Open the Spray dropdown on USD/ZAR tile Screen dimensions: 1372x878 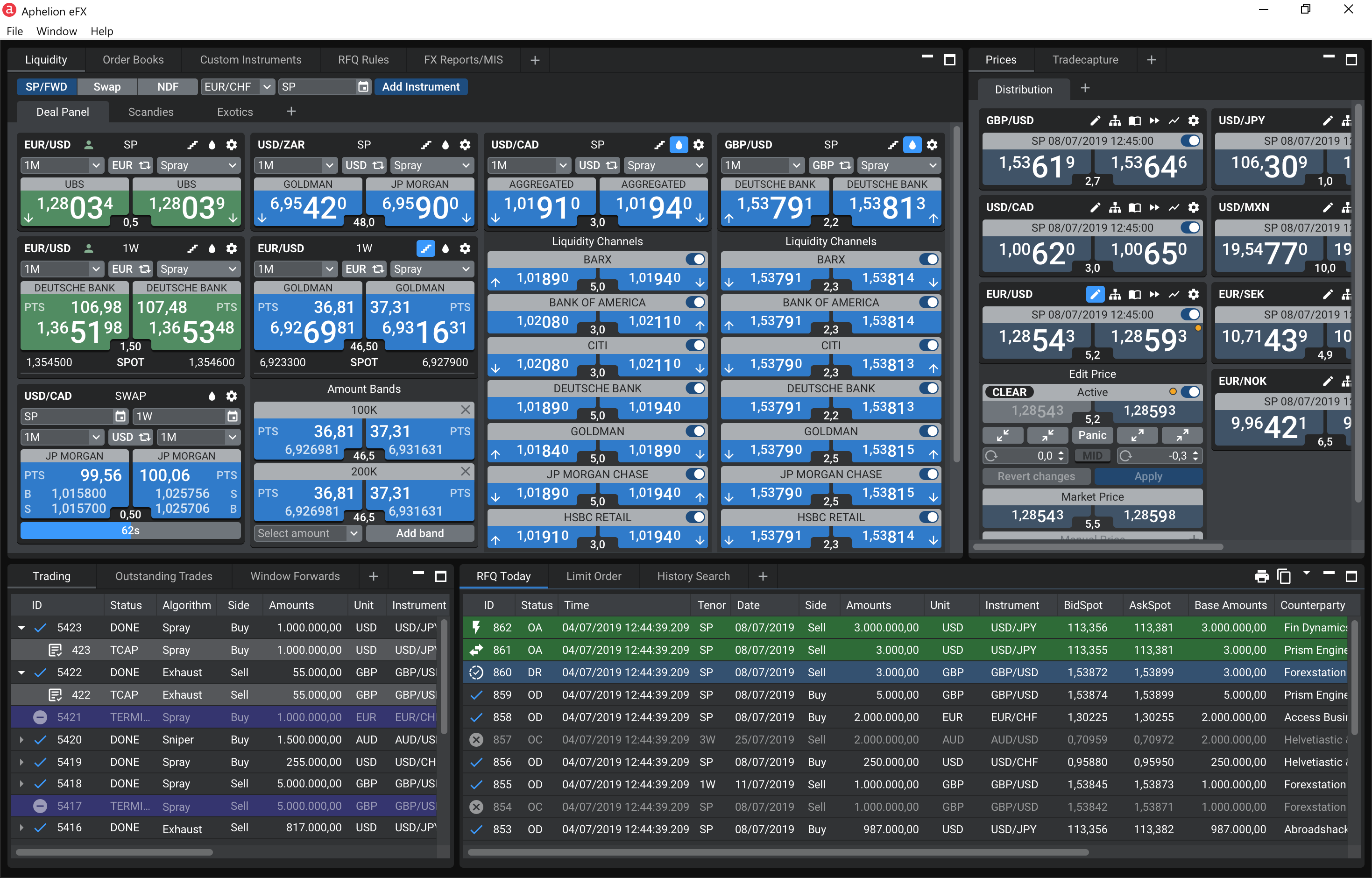(432, 165)
